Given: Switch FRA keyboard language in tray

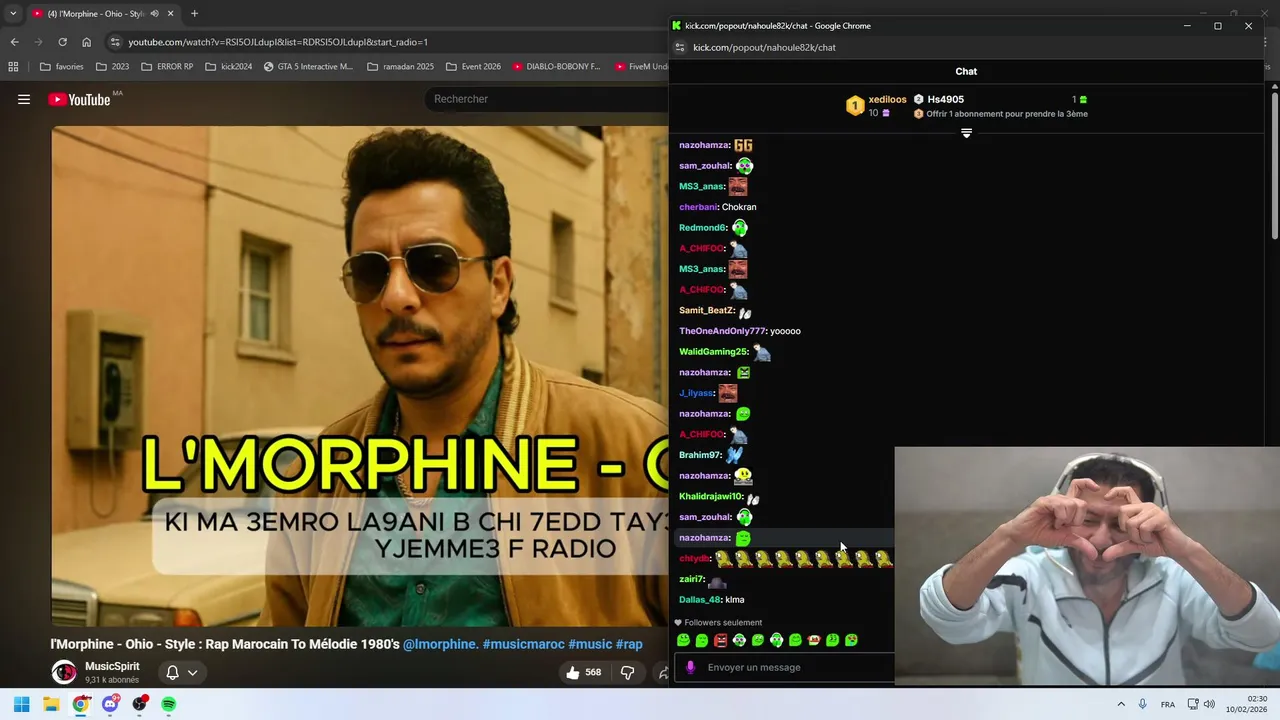Looking at the screenshot, I should [x=1168, y=704].
